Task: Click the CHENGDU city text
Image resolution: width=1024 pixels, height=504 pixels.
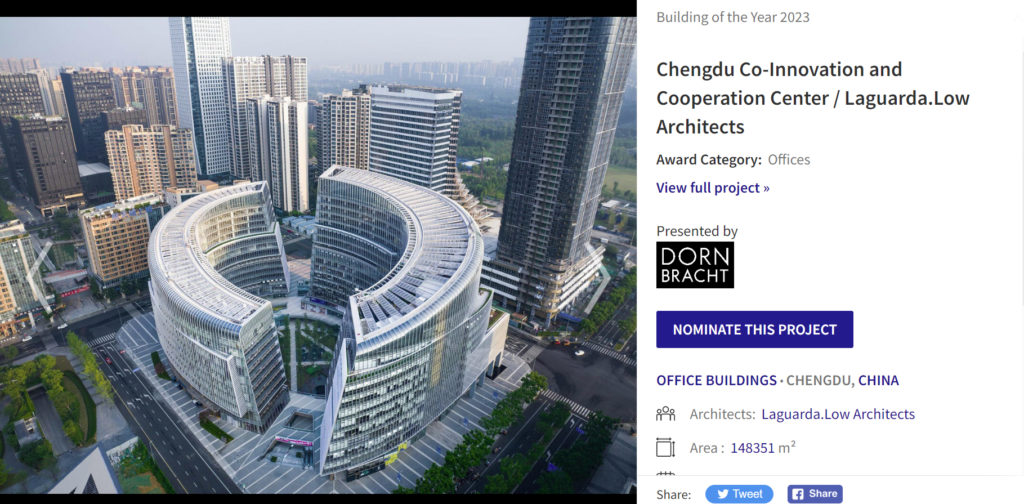Action: pos(819,380)
